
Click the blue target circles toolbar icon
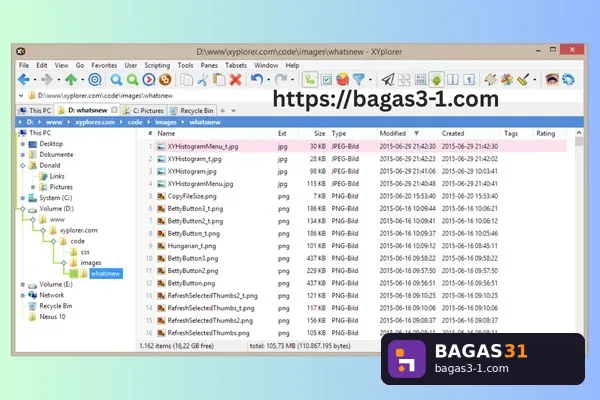tap(95, 80)
